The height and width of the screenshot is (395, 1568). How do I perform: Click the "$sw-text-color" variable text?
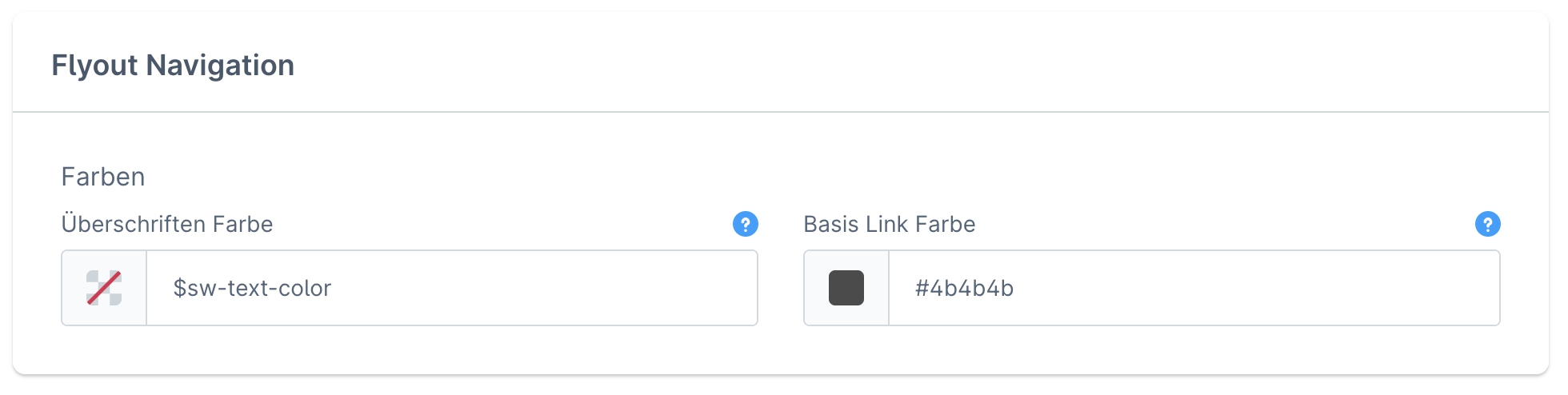(252, 288)
